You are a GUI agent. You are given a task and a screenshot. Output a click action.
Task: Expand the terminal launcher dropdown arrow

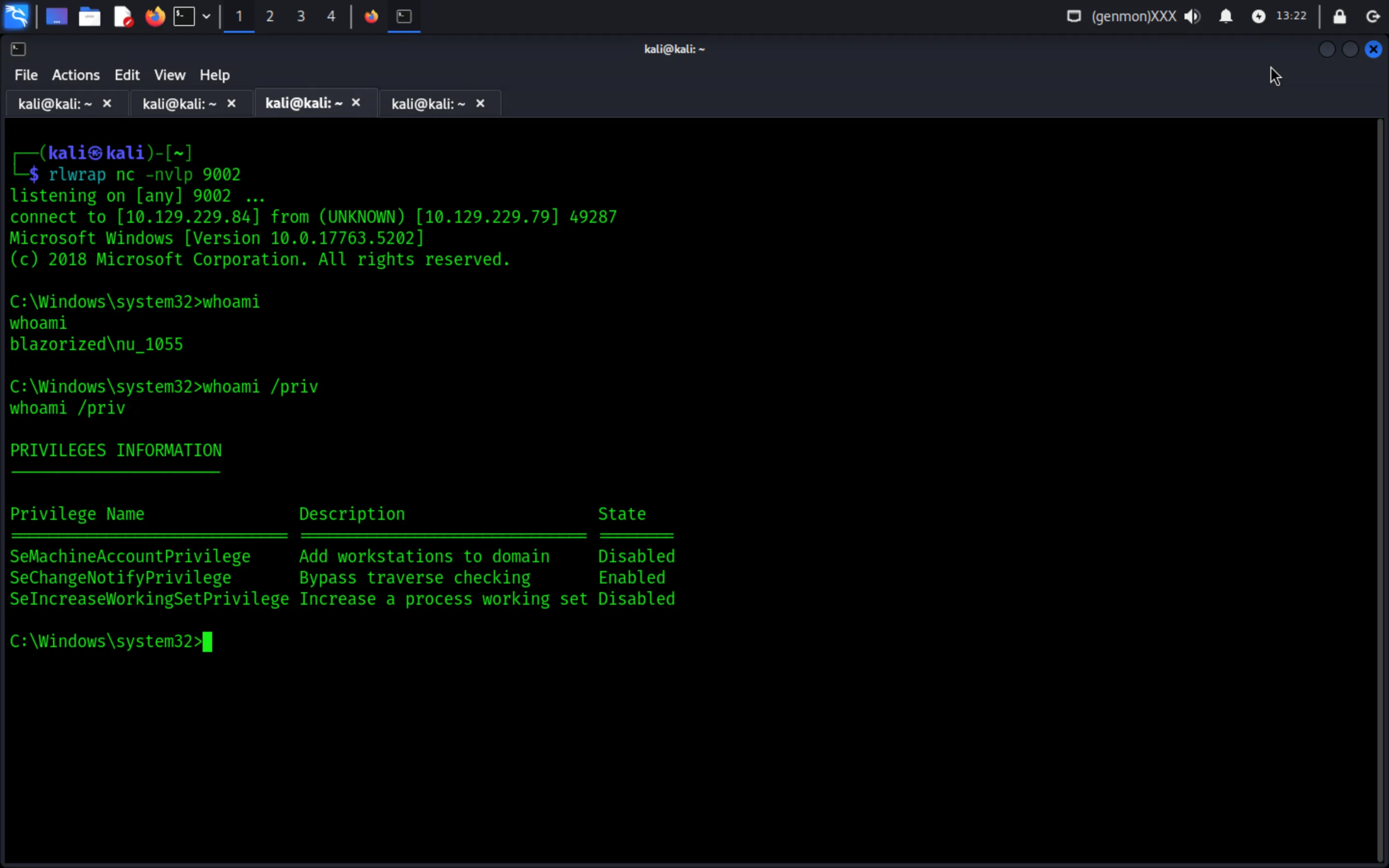pyautogui.click(x=206, y=17)
